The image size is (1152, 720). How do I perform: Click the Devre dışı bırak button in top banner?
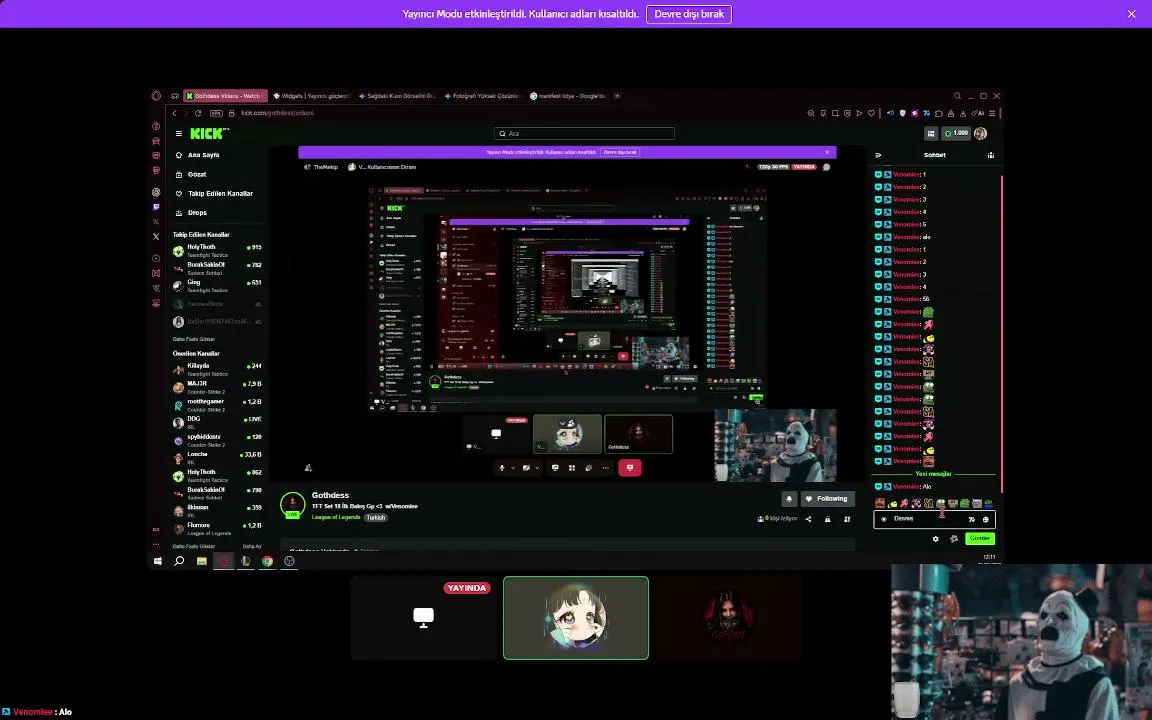click(688, 14)
